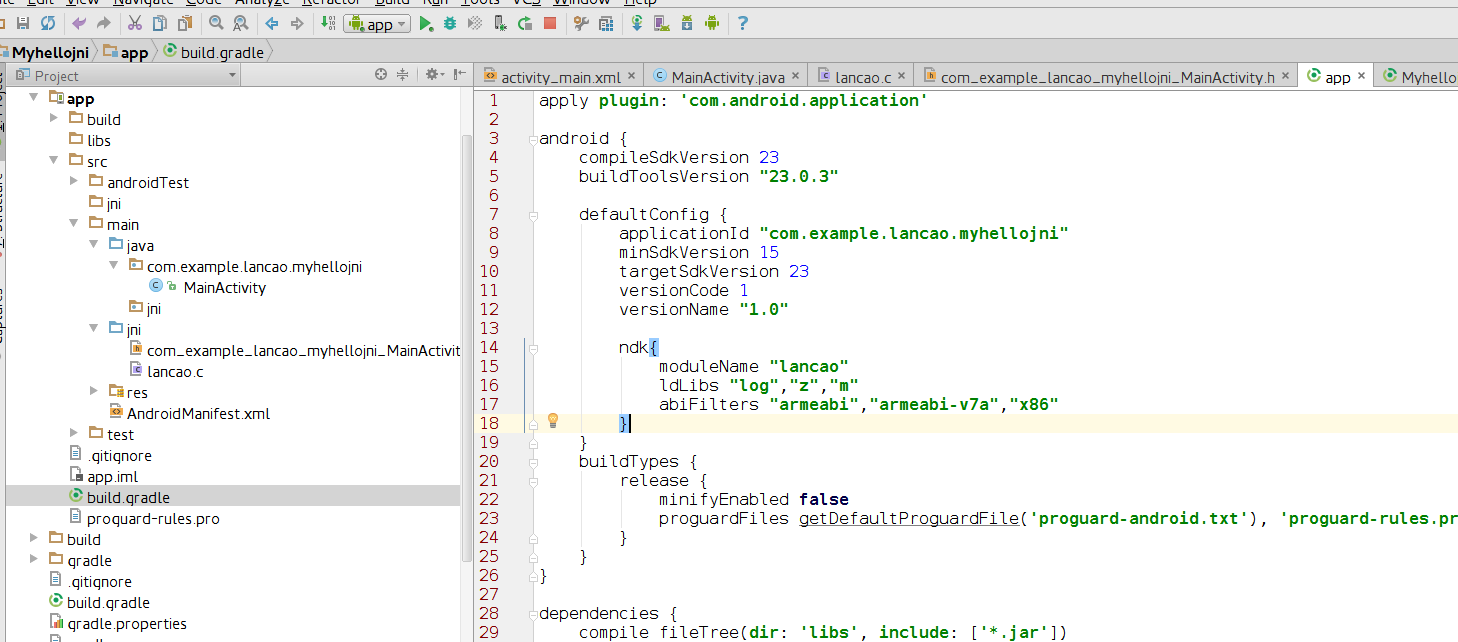The width and height of the screenshot is (1458, 642).
Task: Expand the androidTest folder
Action: (x=74, y=182)
